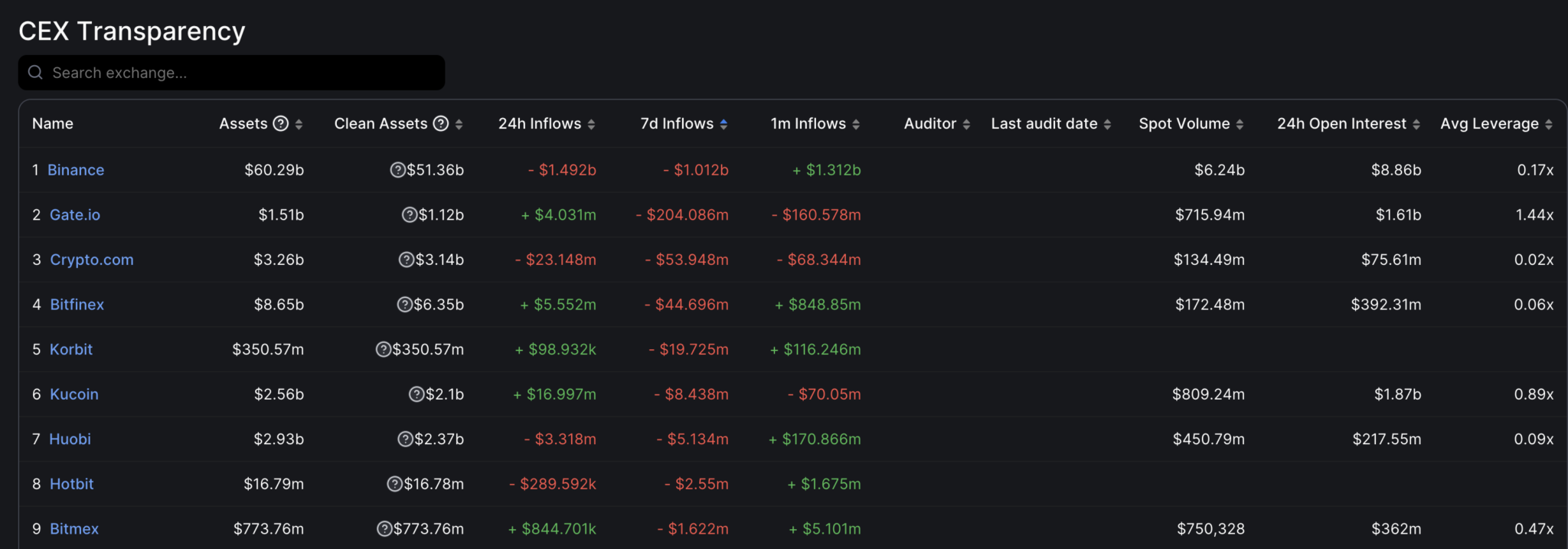Screen dimensions: 1568x549
Task: Sort the table by 7d Inflows arrows
Action: 724,125
